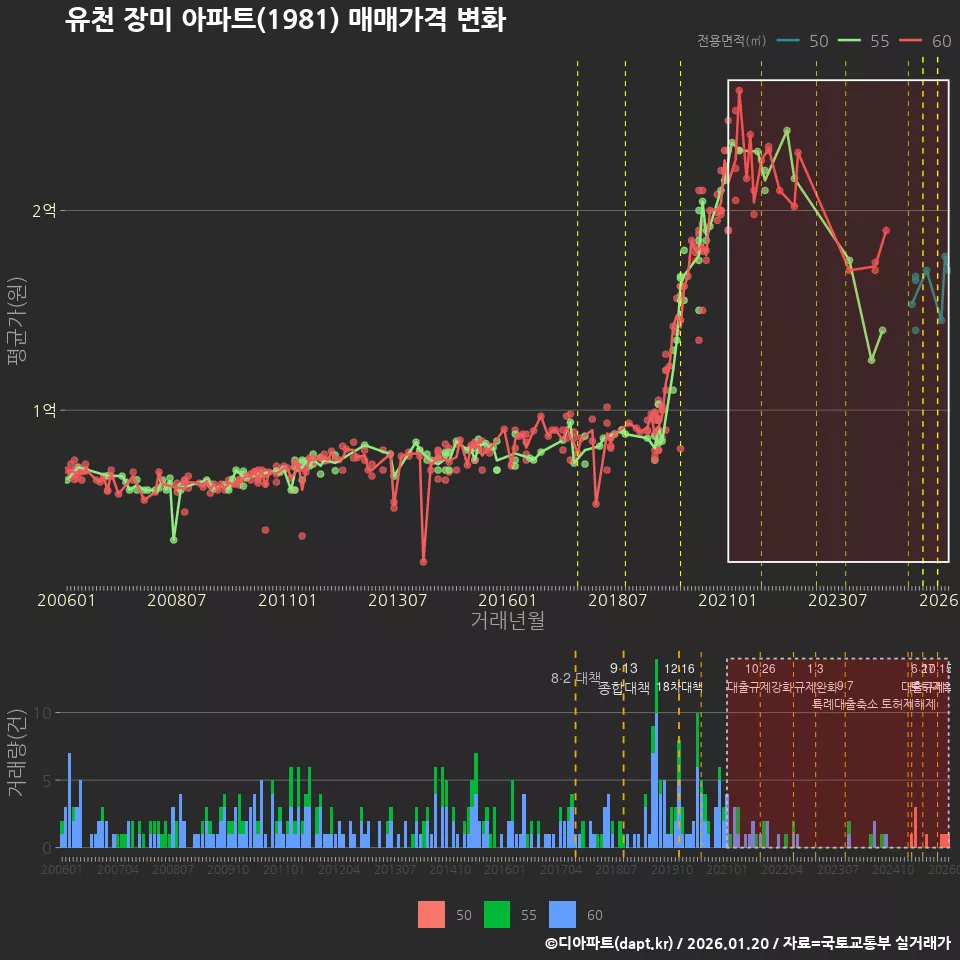This screenshot has width=960, height=960.
Task: Select the 9·13 종합대책 policy label
Action: [623, 678]
